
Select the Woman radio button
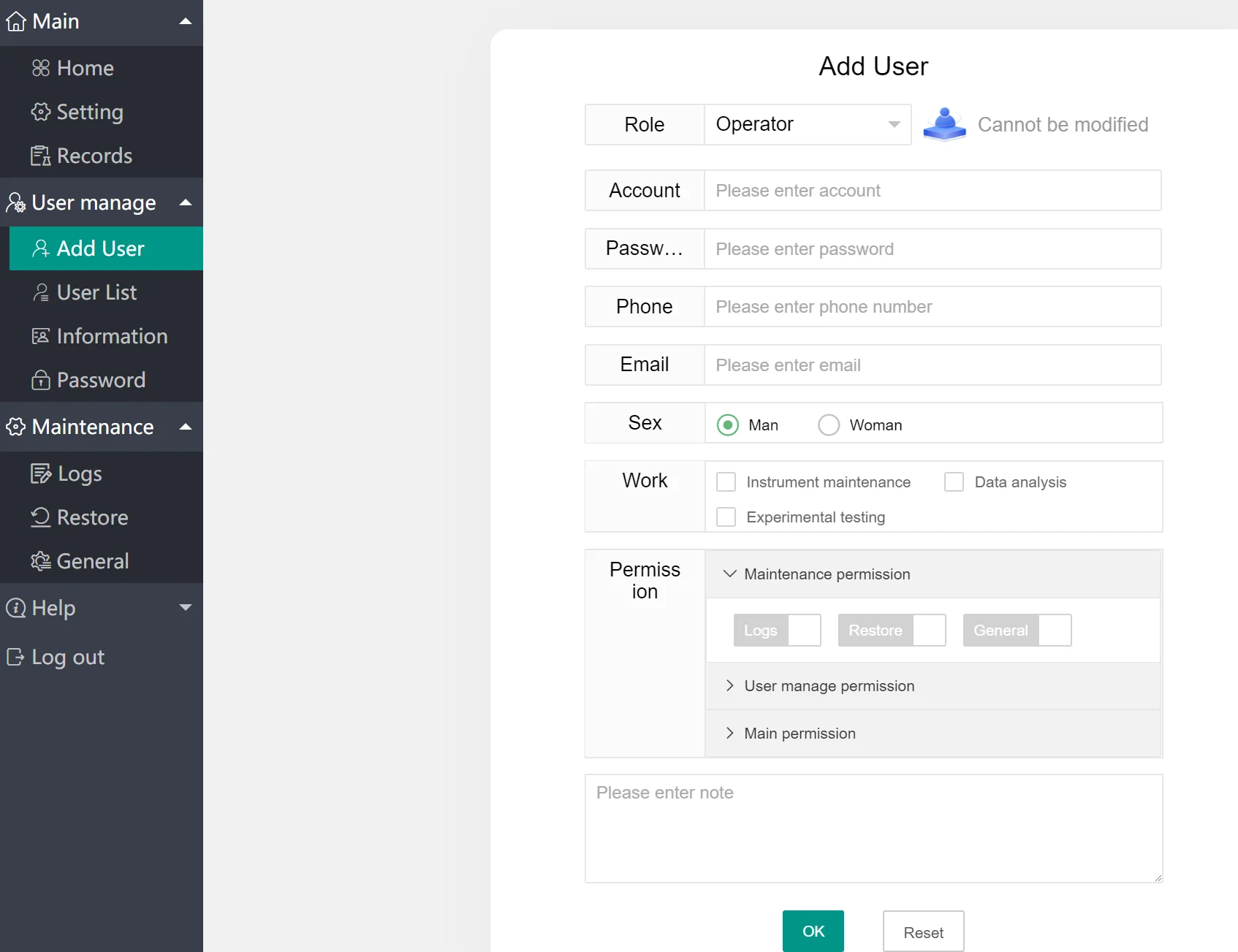pyautogui.click(x=829, y=425)
